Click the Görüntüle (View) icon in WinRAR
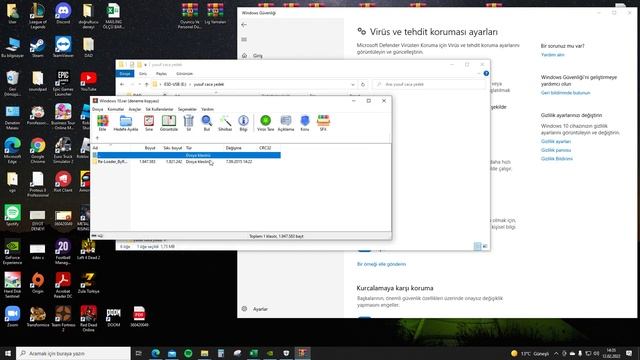 tap(169, 122)
